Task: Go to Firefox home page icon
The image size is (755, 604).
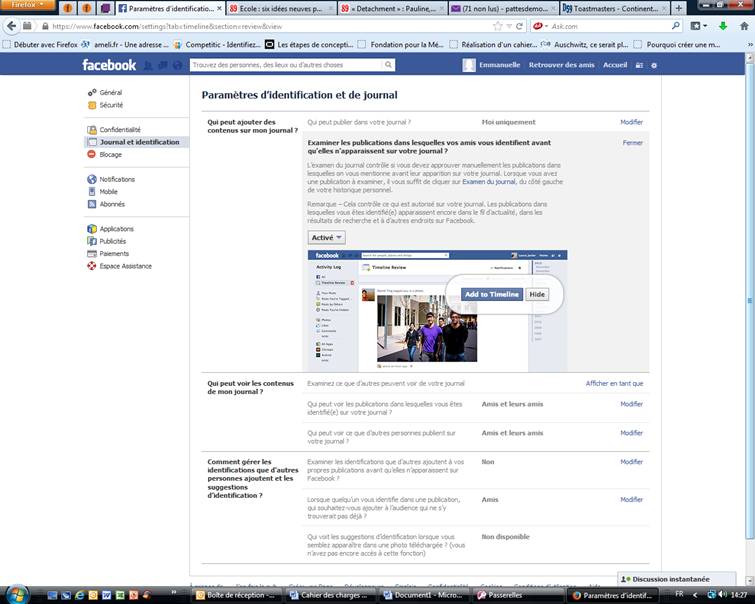Action: click(x=744, y=26)
